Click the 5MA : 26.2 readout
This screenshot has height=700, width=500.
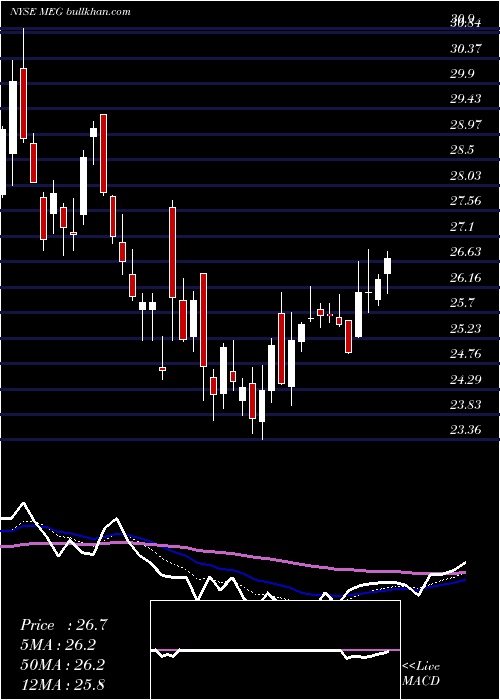58,645
